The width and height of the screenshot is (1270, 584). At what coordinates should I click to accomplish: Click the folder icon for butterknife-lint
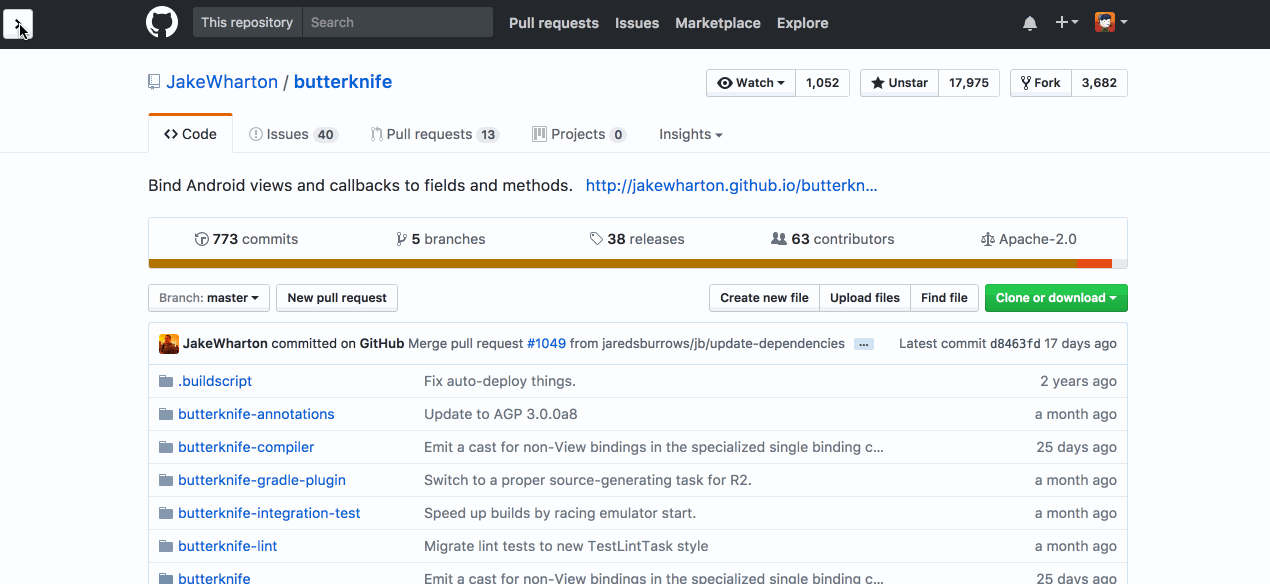click(166, 546)
